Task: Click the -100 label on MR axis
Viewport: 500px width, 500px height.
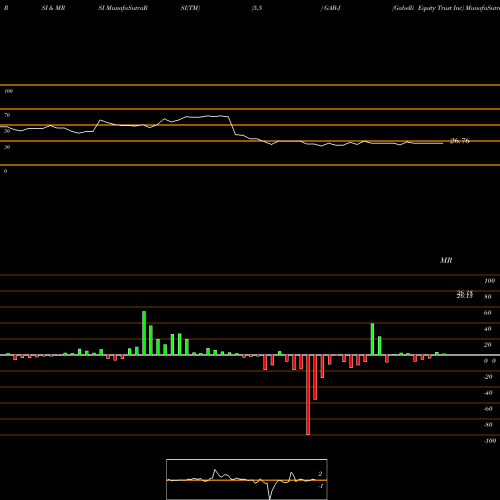Action: click(490, 441)
